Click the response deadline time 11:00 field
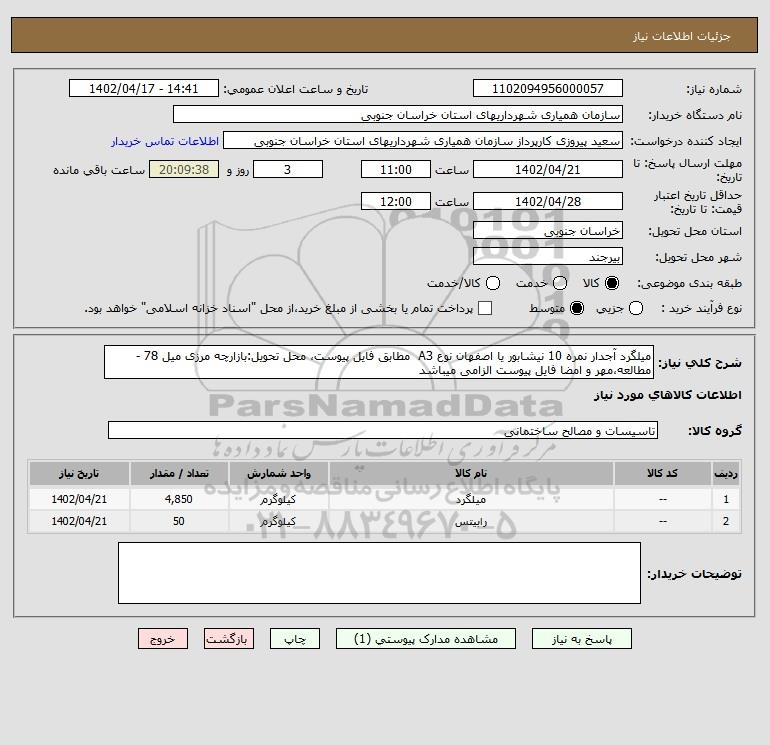This screenshot has width=770, height=745. [x=396, y=169]
